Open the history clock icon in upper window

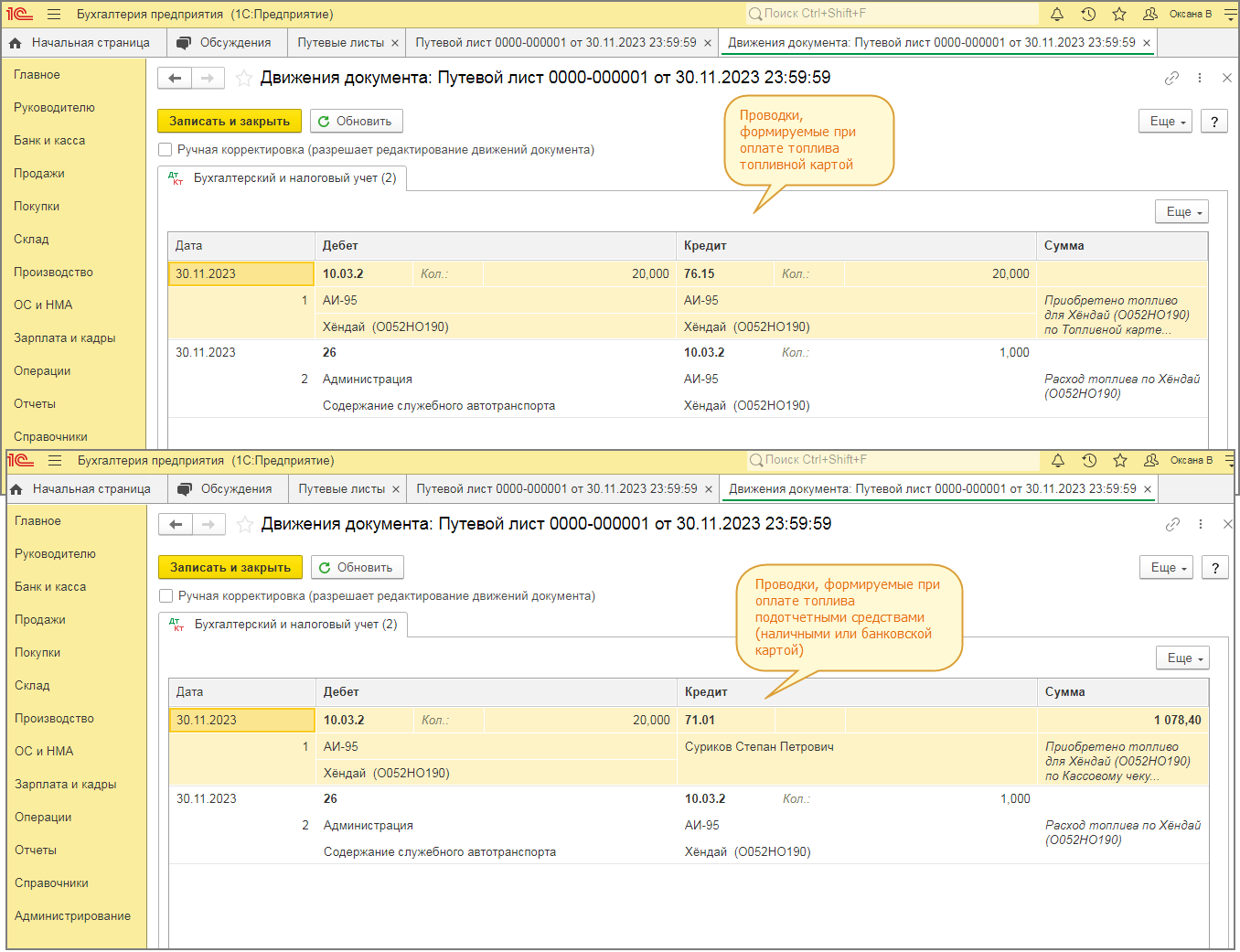pos(1088,14)
